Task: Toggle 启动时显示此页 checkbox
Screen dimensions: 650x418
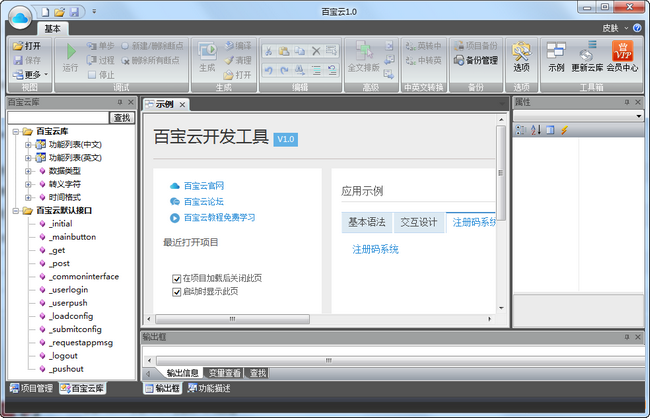Action: (x=176, y=292)
